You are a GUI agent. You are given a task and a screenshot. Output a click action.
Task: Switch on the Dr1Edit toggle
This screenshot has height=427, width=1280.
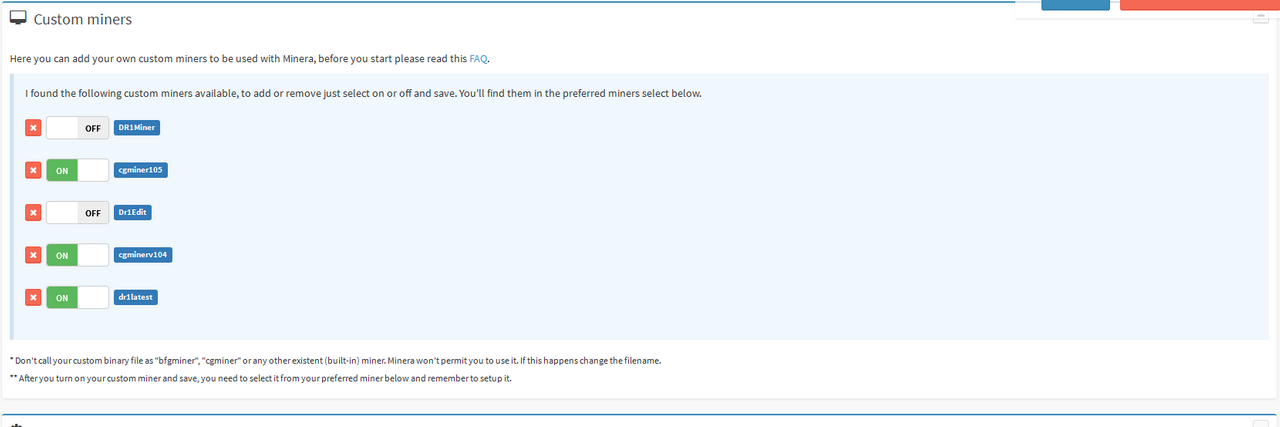coord(77,213)
